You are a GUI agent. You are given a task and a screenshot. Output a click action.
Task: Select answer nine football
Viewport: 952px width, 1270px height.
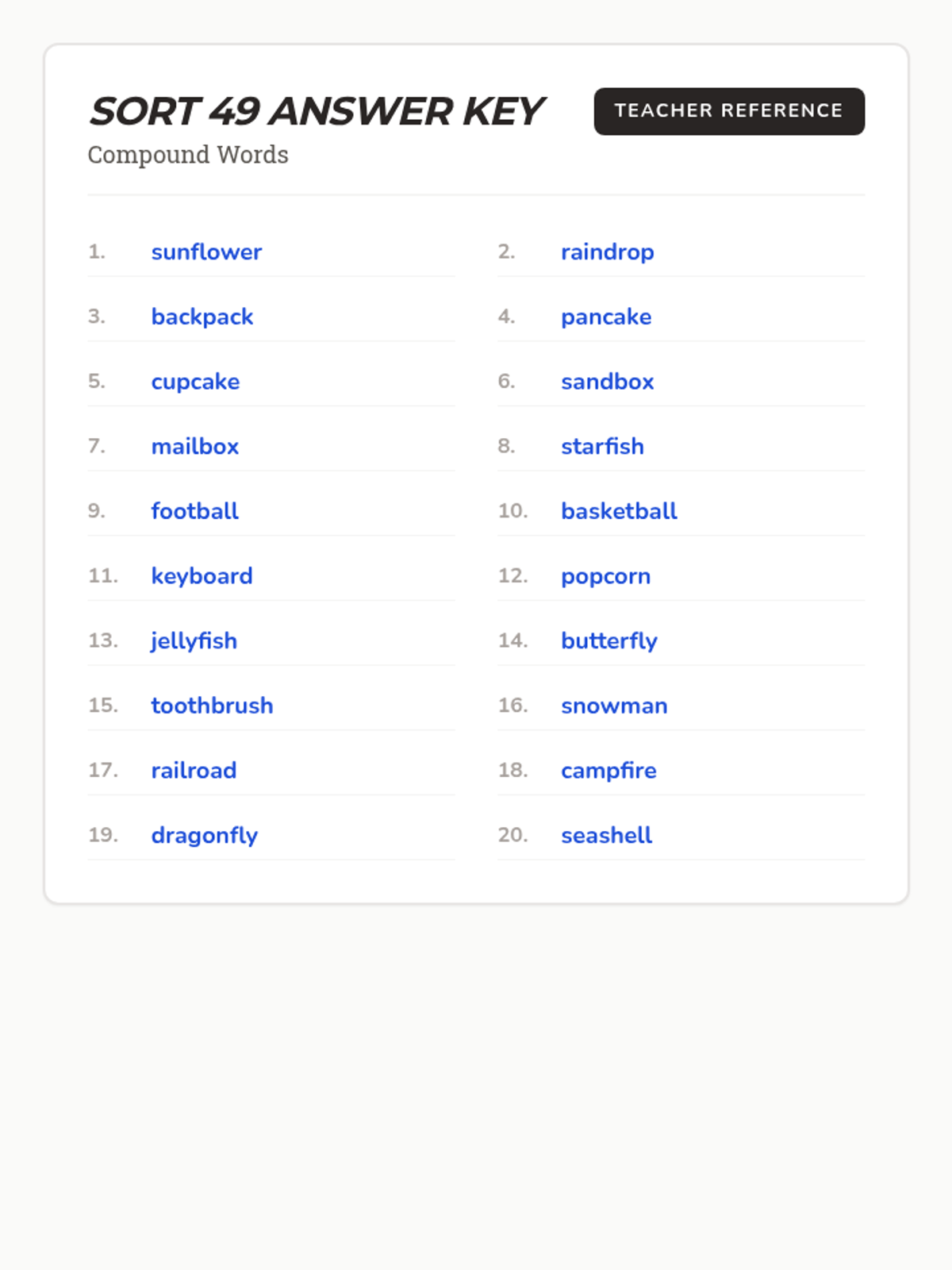pos(194,511)
